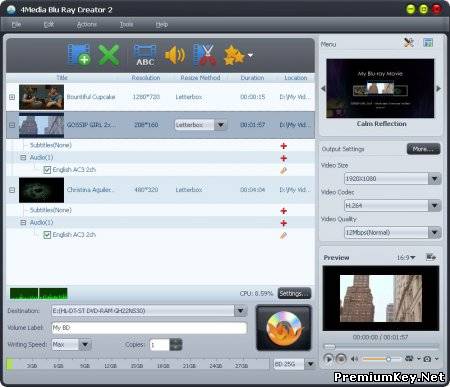Screen dimensions: 450x387
Task: Click the More... output settings button
Action: [x=423, y=149]
